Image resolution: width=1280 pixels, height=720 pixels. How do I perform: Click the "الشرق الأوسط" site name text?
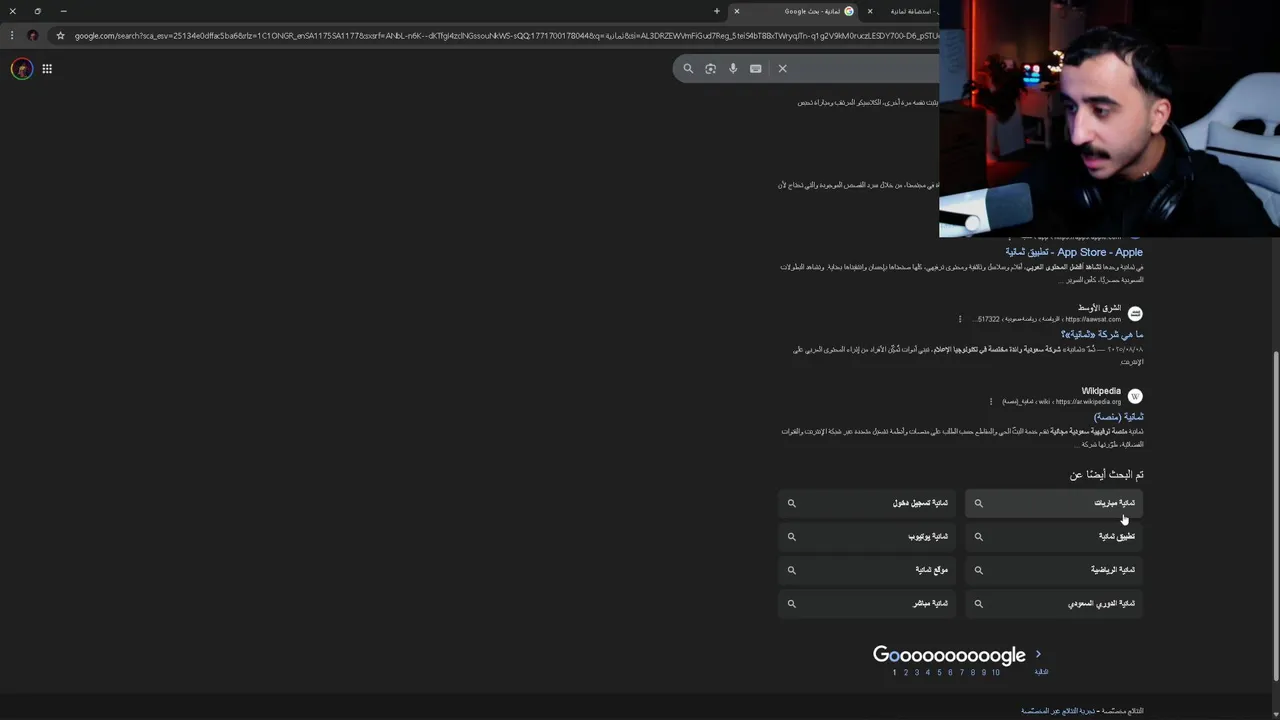pyautogui.click(x=1099, y=308)
